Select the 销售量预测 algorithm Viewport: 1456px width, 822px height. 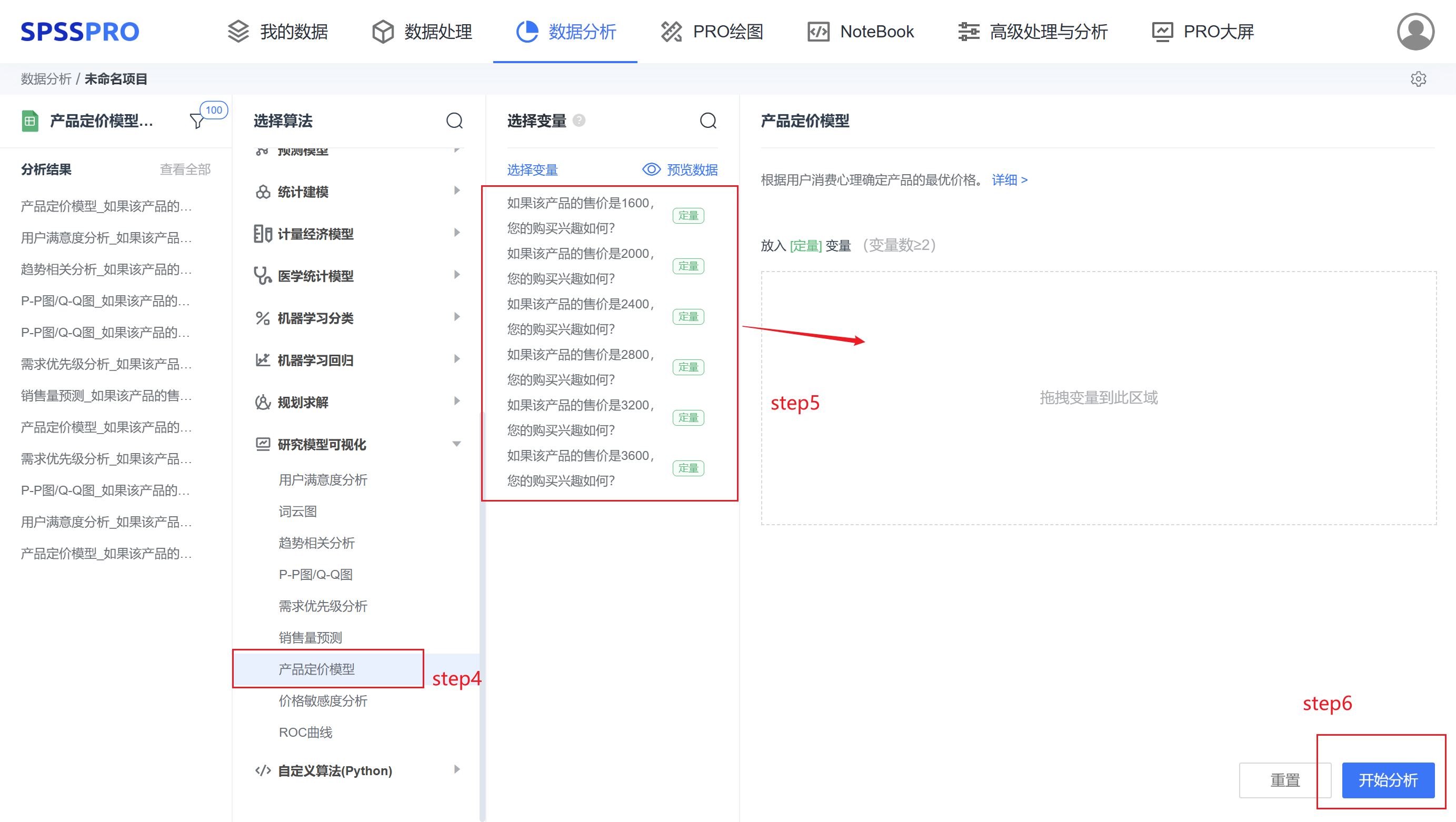tap(310, 638)
